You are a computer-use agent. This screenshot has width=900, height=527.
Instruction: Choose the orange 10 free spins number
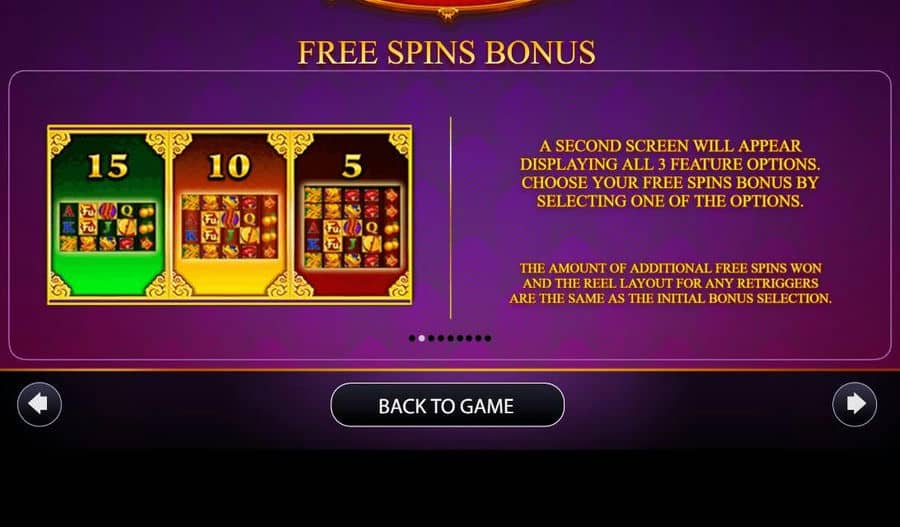click(229, 166)
